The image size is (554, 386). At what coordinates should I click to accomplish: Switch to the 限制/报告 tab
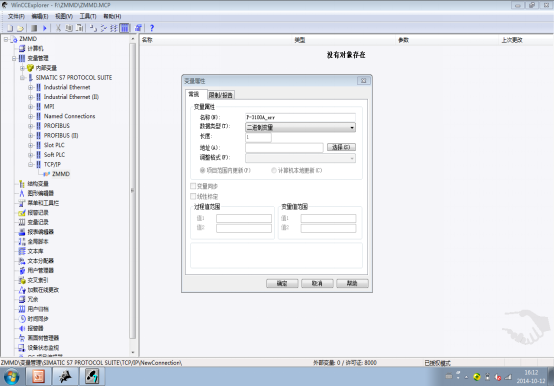tap(220, 95)
